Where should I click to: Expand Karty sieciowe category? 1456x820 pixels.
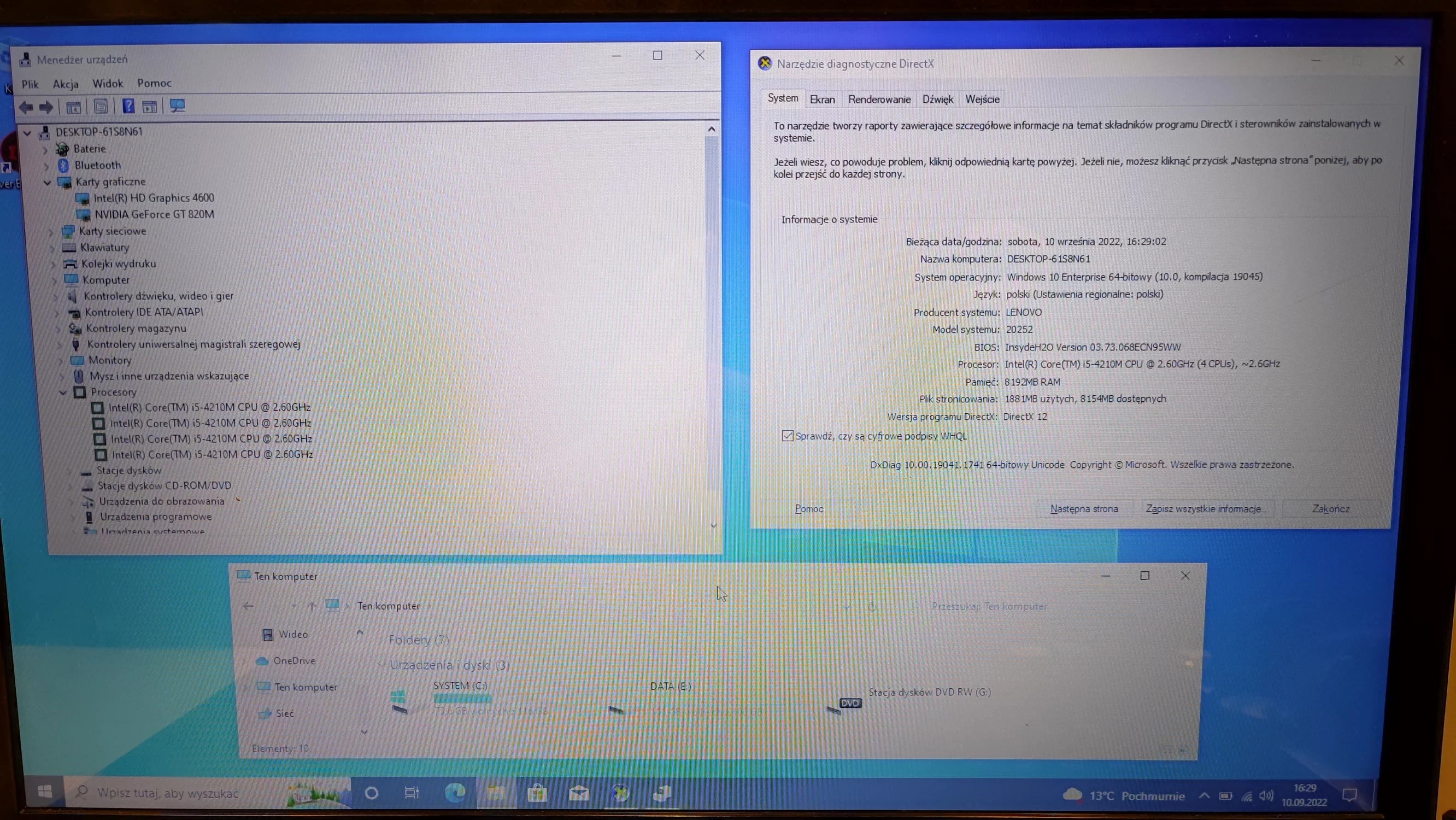(x=50, y=231)
